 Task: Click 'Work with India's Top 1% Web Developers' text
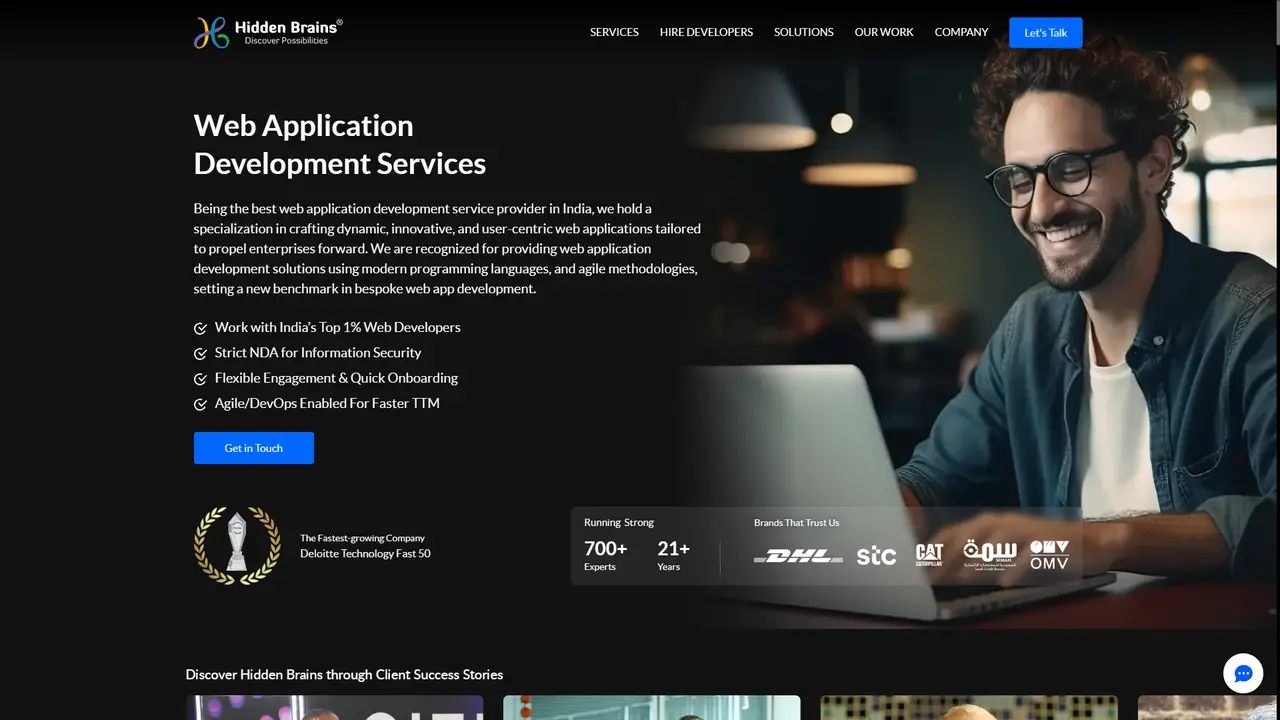click(x=338, y=327)
